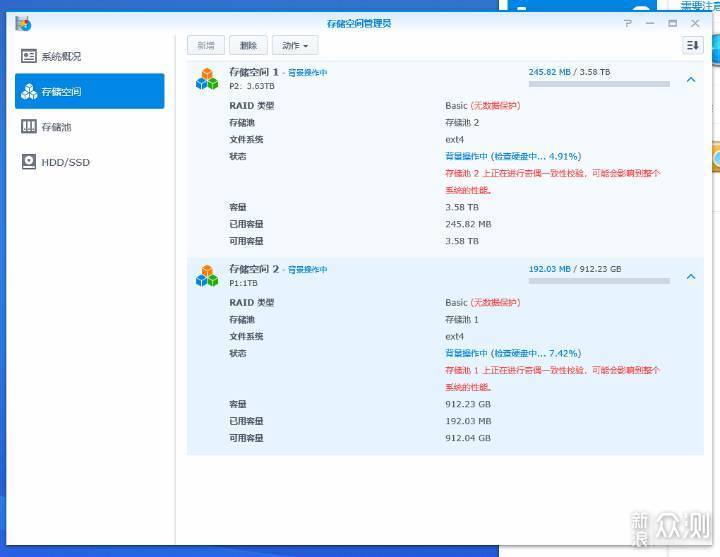Click 背景操作中 link beside 存储空间 1 title

click(307, 73)
